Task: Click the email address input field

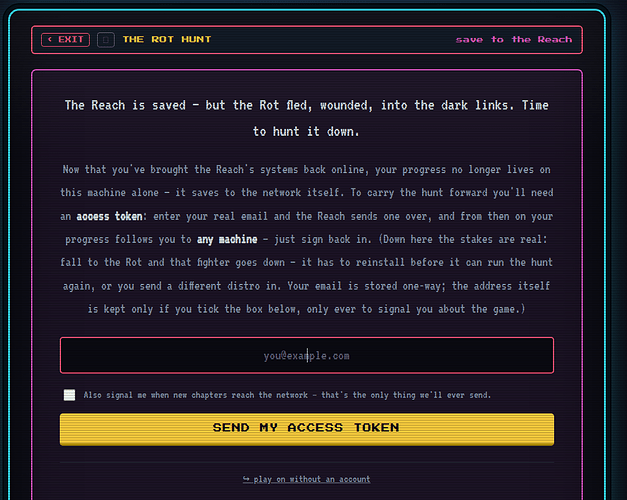Action: click(307, 355)
